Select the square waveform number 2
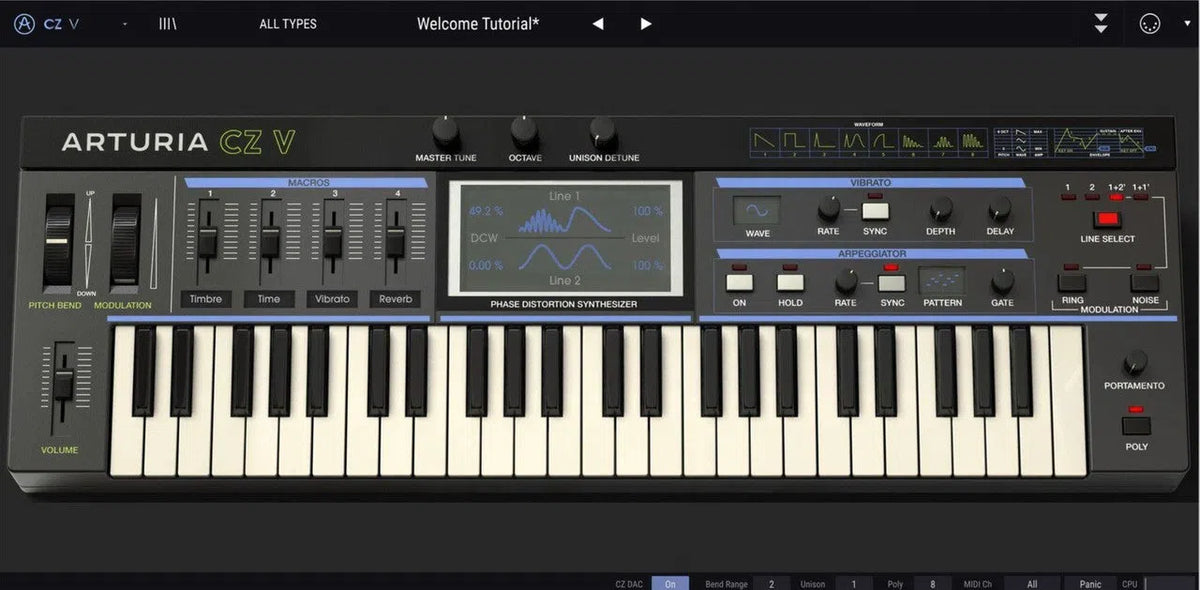Screen dimensions: 1200x590 [x=794, y=143]
